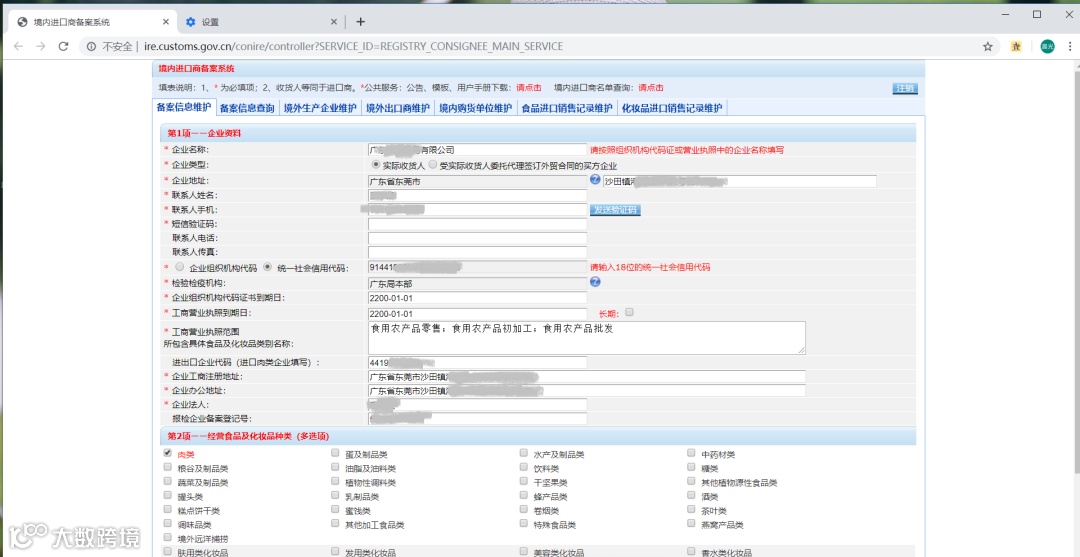Uncheck the 肉类 checkbox
1080x557 pixels.
pyautogui.click(x=167, y=453)
